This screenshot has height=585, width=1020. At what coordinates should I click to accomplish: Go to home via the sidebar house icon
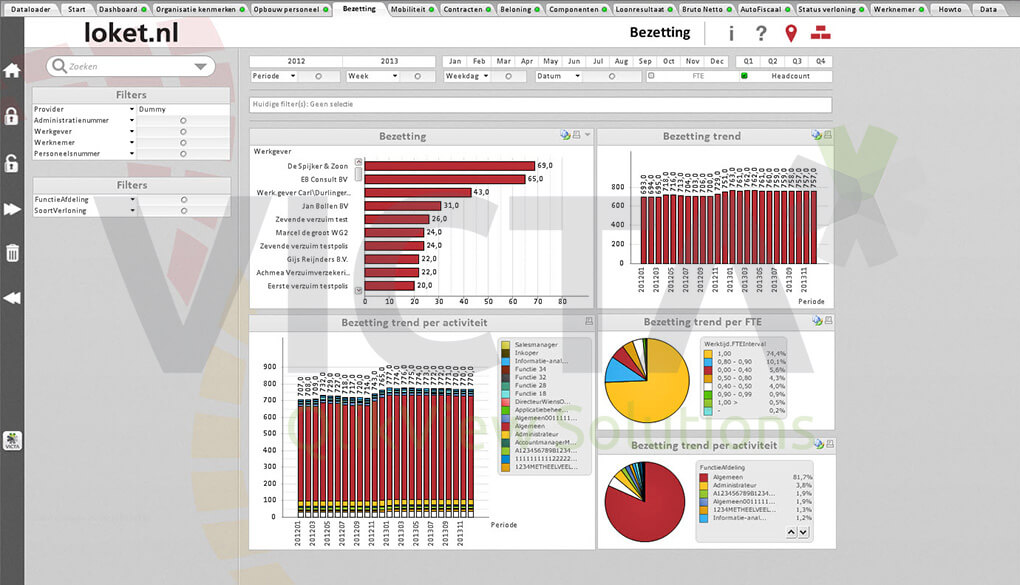[12, 70]
